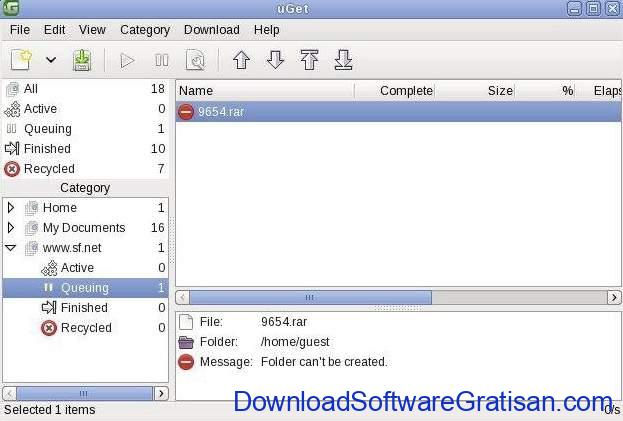Image resolution: width=623 pixels, height=421 pixels.
Task: Click the file icon beside File label
Action: (186, 322)
